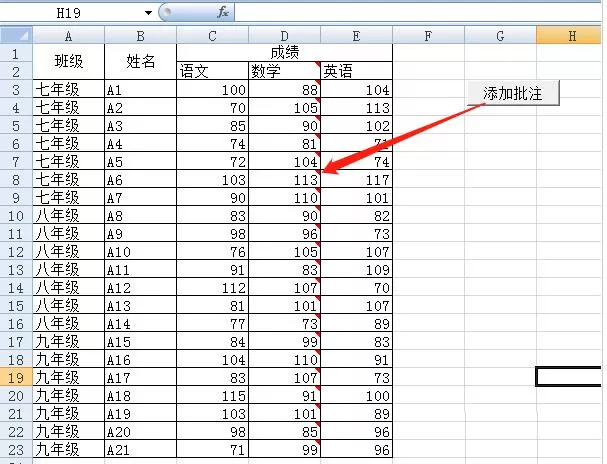
Task: Select name cell A18
Action: tap(141, 396)
